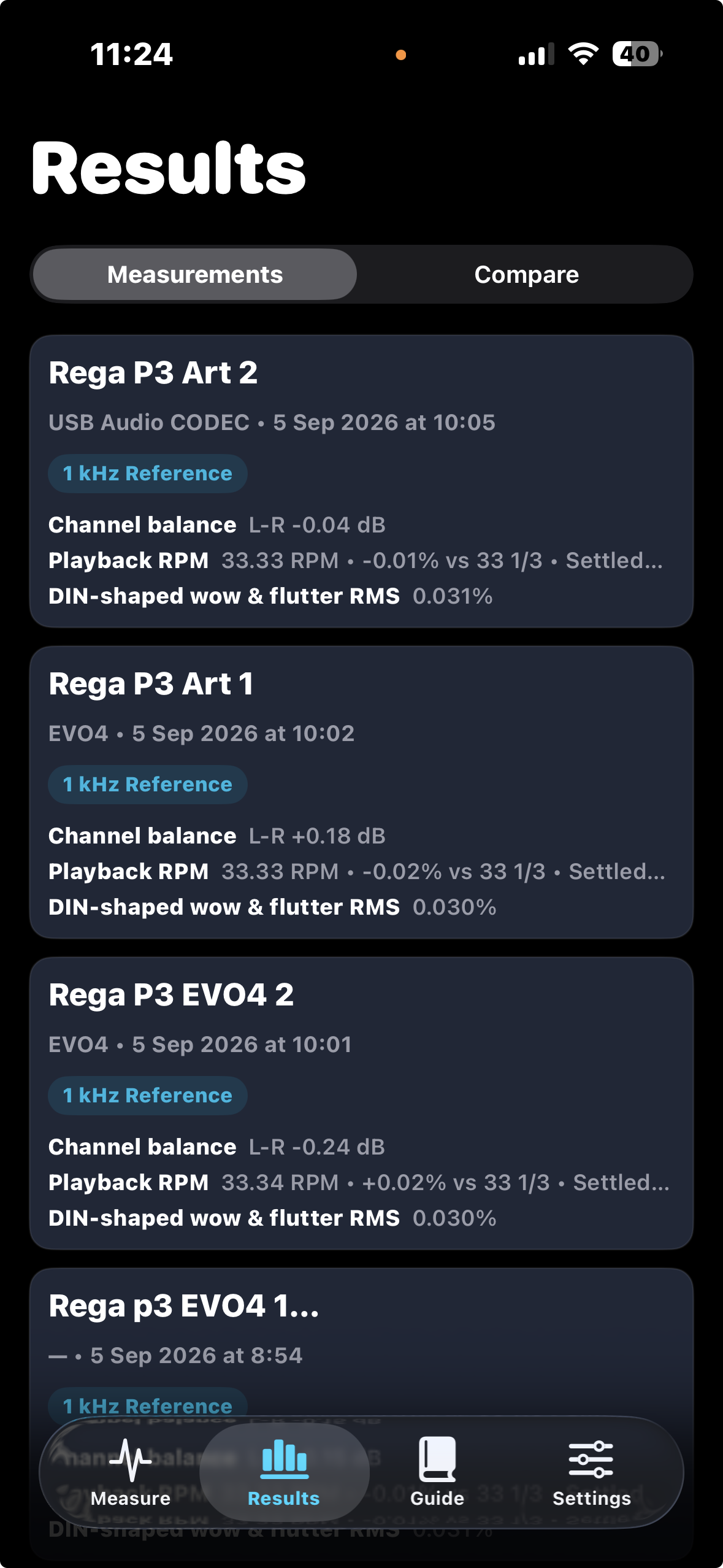Switch to the Compare segment
The image size is (723, 1568).
click(x=526, y=274)
